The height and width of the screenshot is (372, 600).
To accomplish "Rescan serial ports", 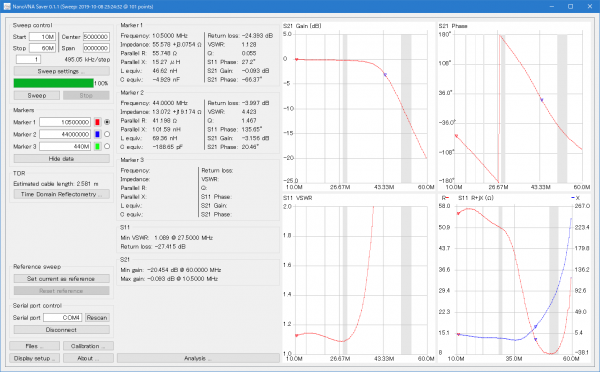I will click(x=97, y=318).
